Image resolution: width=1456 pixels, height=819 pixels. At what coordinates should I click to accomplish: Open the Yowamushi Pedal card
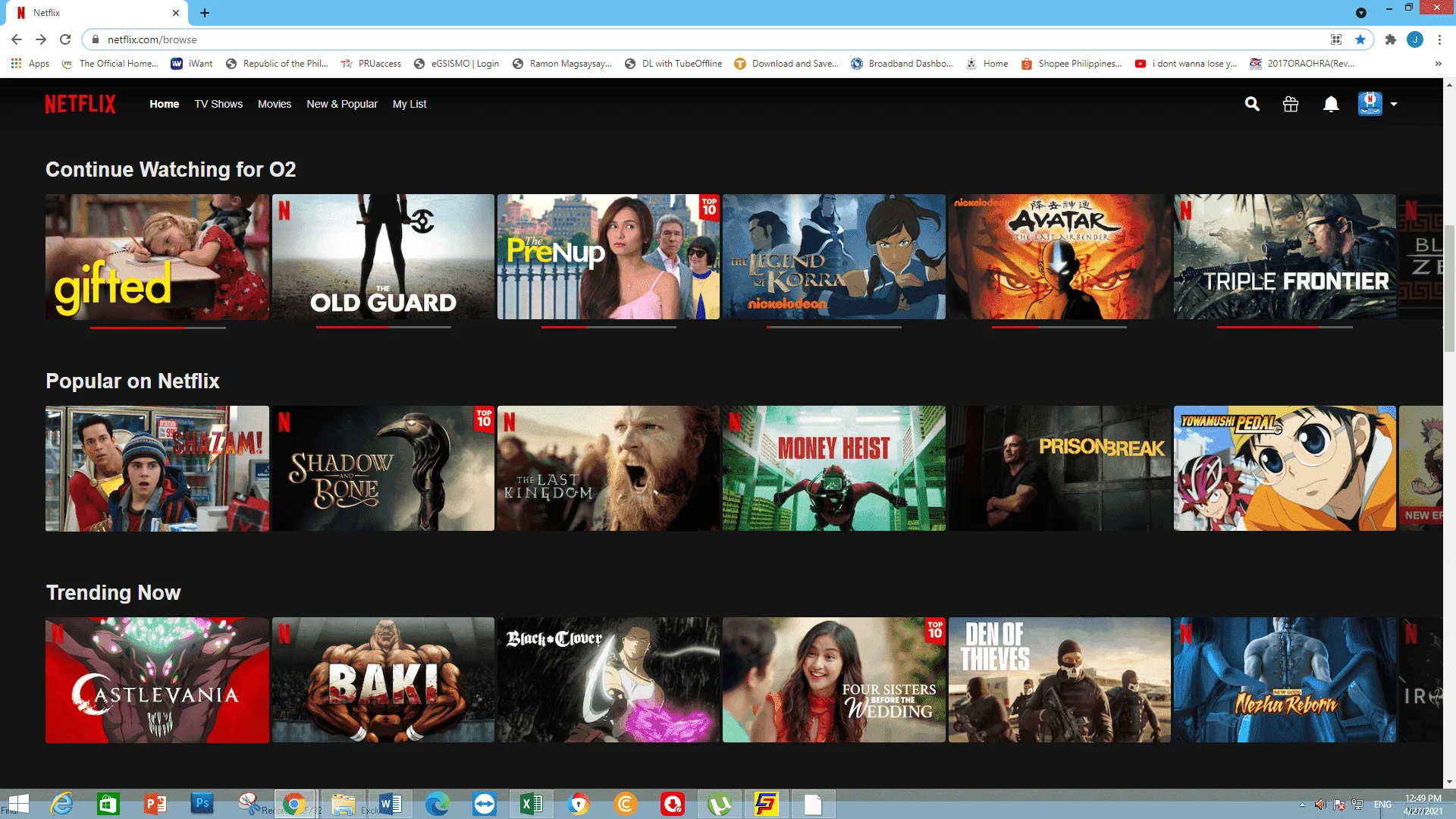pyautogui.click(x=1285, y=468)
